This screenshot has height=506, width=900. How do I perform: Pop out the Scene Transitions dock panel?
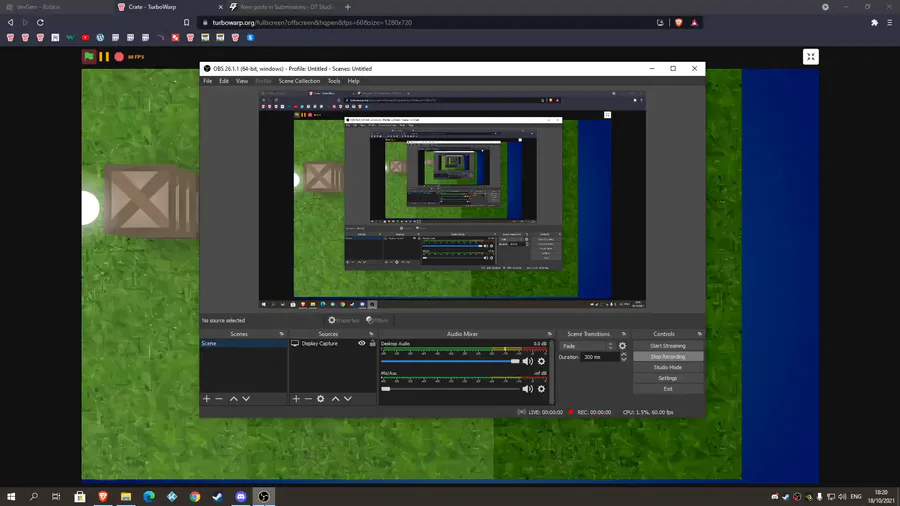(x=623, y=334)
